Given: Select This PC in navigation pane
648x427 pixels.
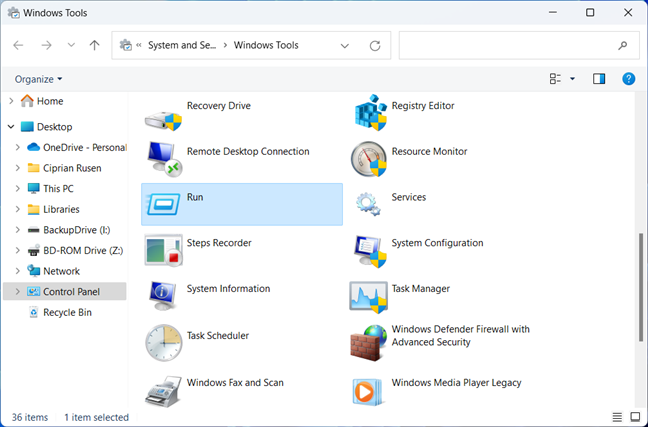Looking at the screenshot, I should (50, 188).
